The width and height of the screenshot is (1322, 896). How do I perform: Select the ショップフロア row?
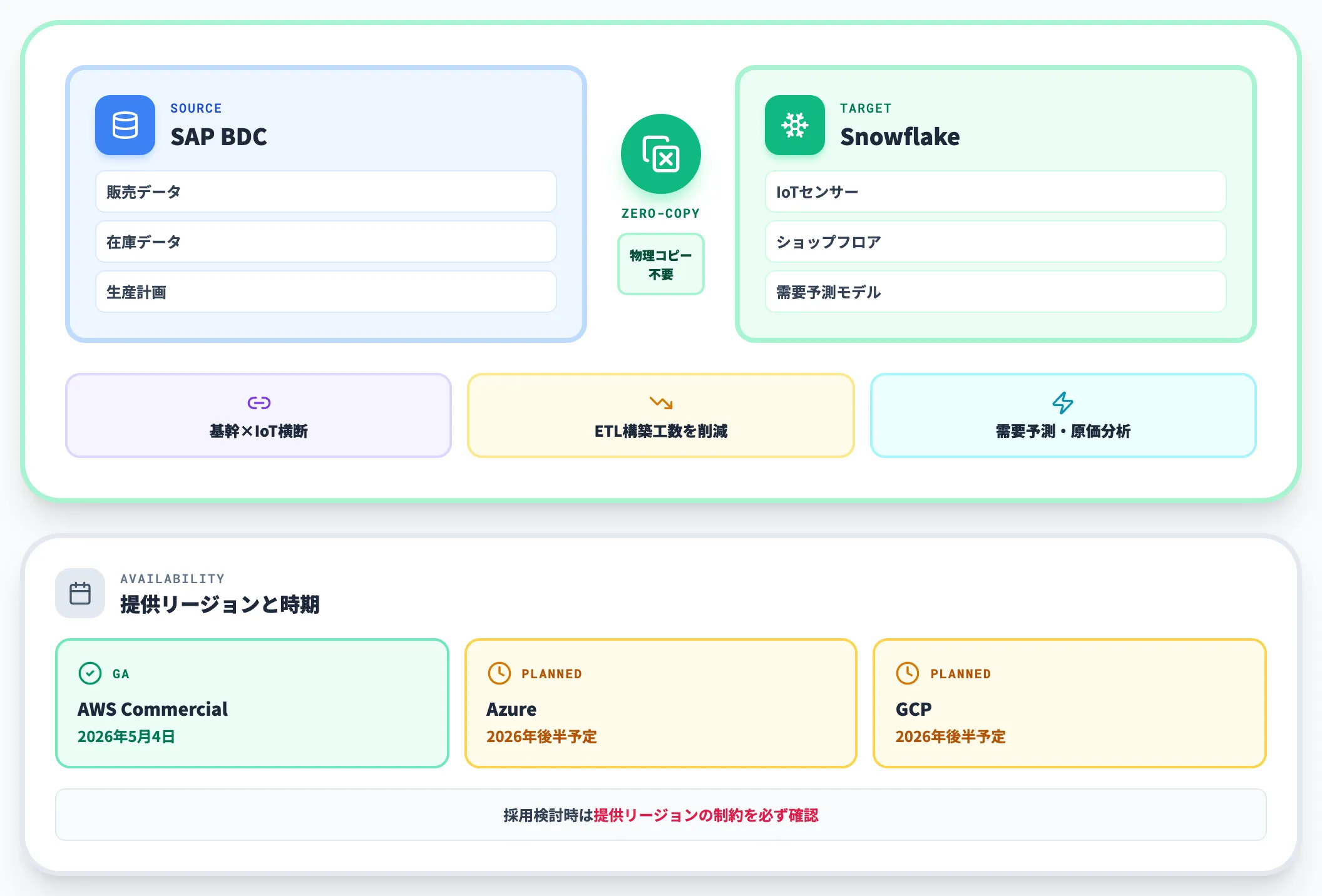(996, 242)
